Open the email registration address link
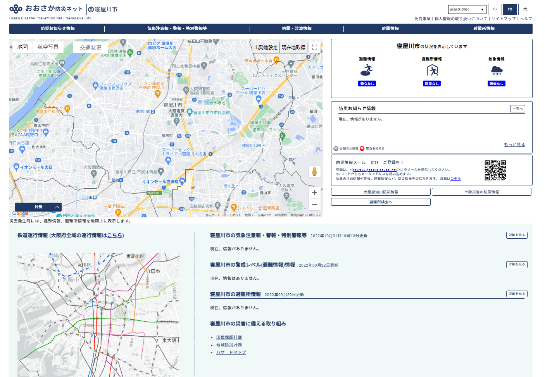The width and height of the screenshot is (545, 377). 375,170
